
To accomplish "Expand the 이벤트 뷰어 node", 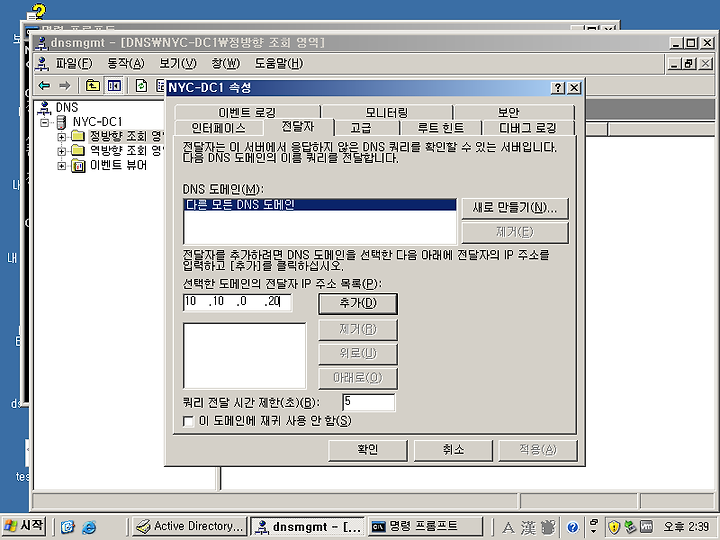I will tap(62, 165).
